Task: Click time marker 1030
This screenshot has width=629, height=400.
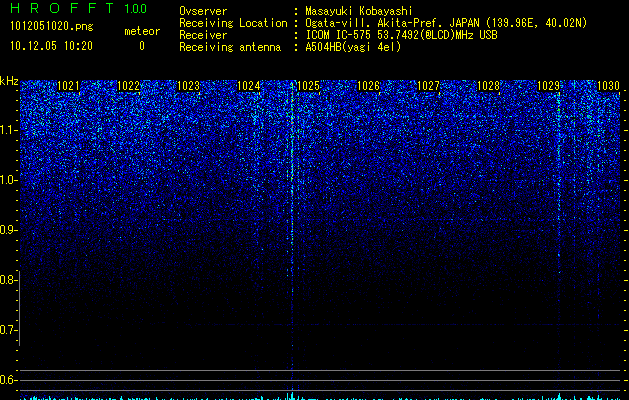Action: point(609,86)
